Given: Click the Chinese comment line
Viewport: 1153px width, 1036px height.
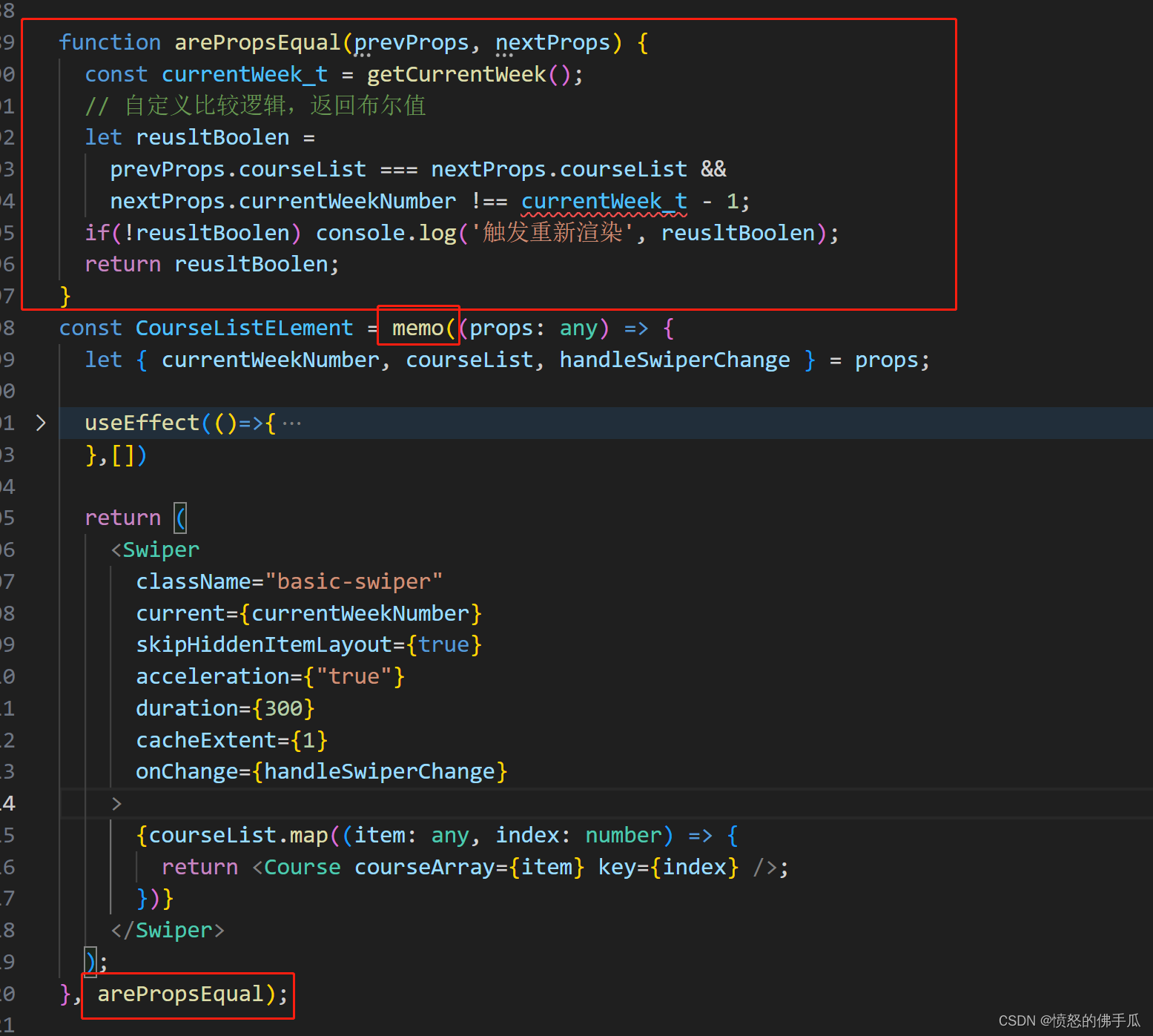Looking at the screenshot, I should 255,105.
